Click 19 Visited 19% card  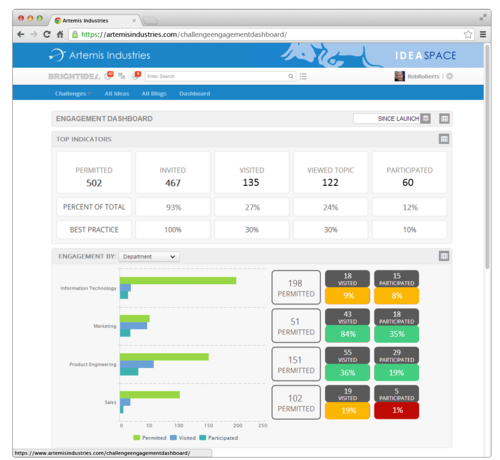(x=347, y=402)
